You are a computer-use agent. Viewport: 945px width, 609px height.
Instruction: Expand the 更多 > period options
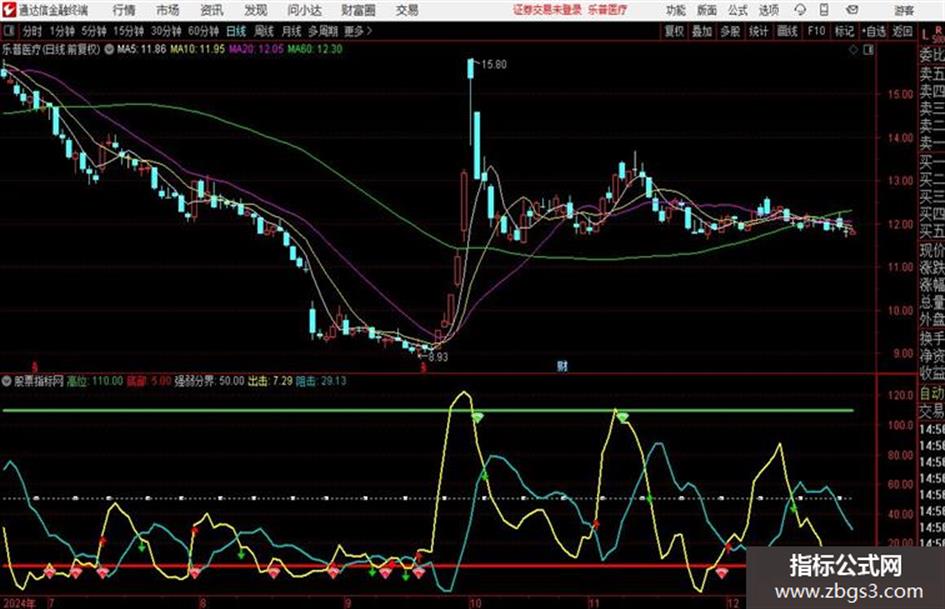pos(358,31)
